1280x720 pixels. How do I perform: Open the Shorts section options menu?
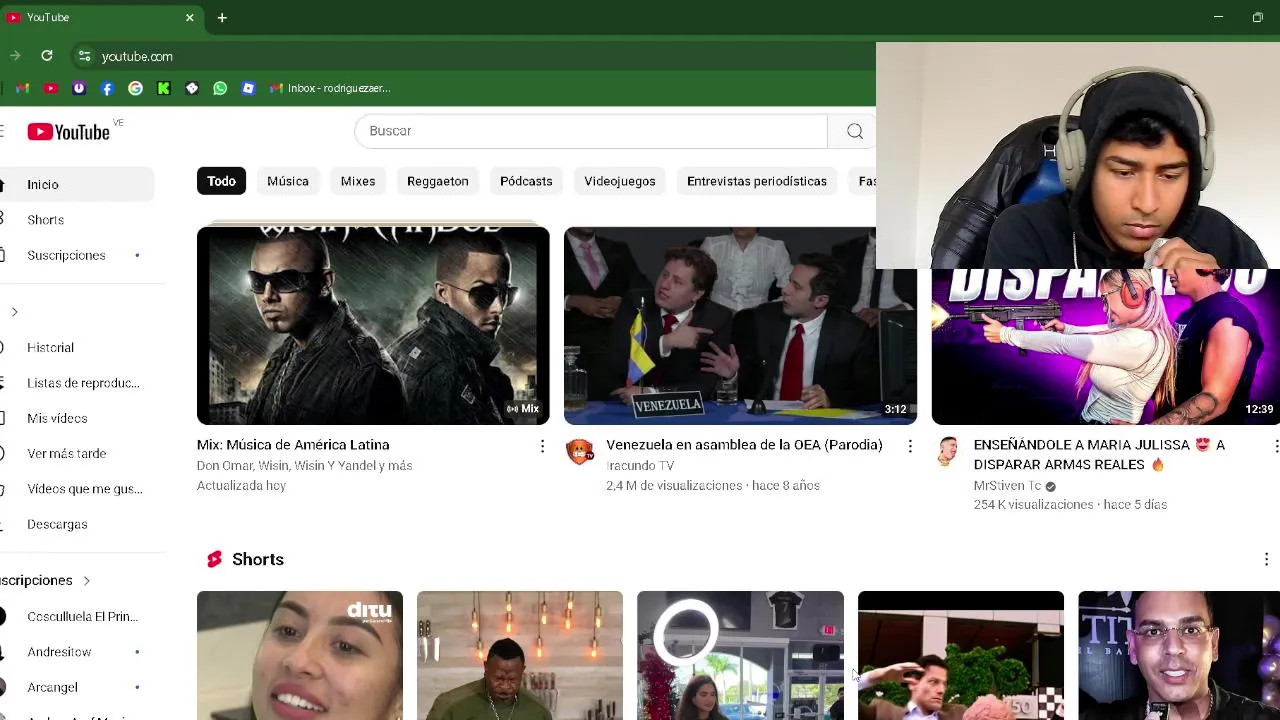tap(1266, 559)
